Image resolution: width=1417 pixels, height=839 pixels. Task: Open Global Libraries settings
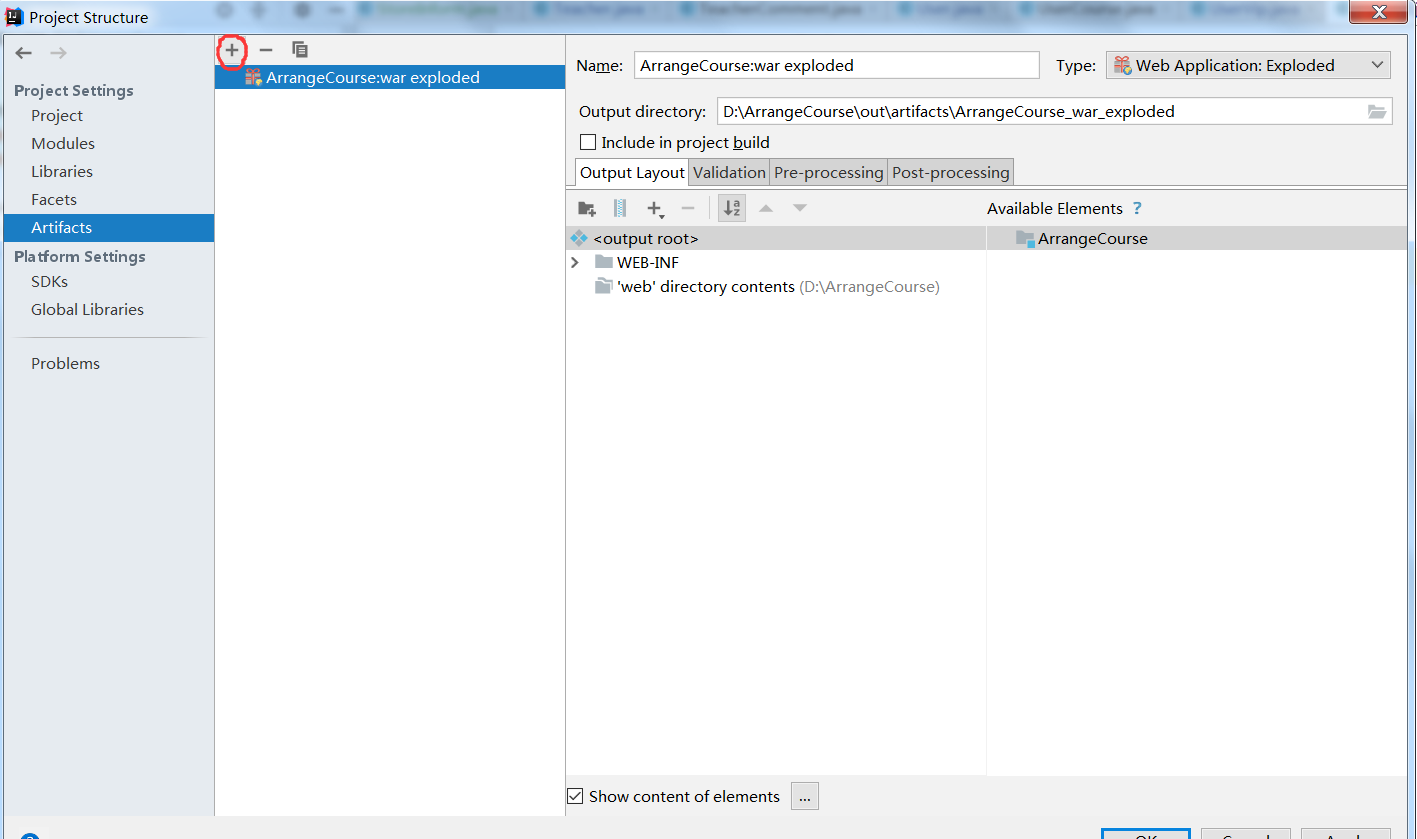(x=87, y=309)
